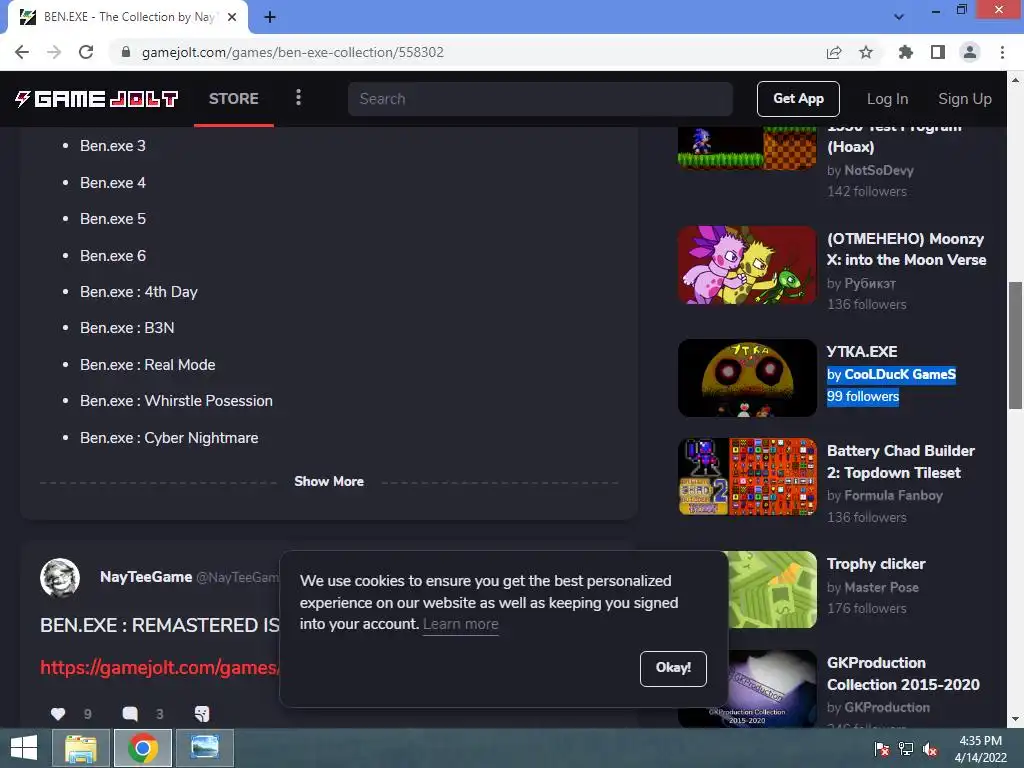Dismiss cookie banner with Okay!
The height and width of the screenshot is (768, 1024).
673,668
